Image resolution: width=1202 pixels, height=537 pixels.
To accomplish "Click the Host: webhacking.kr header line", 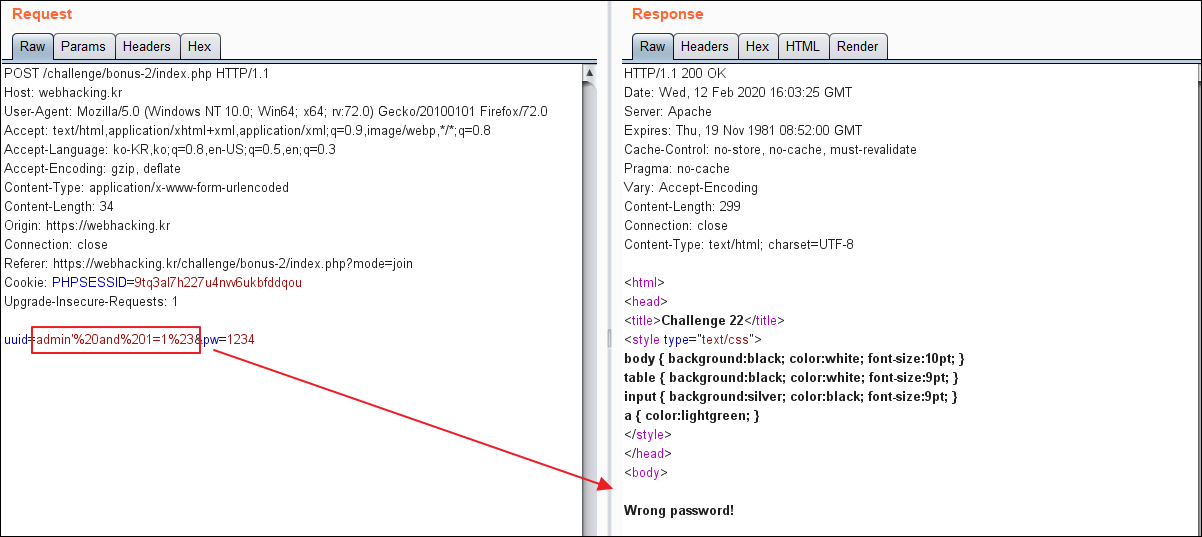I will click(x=62, y=93).
